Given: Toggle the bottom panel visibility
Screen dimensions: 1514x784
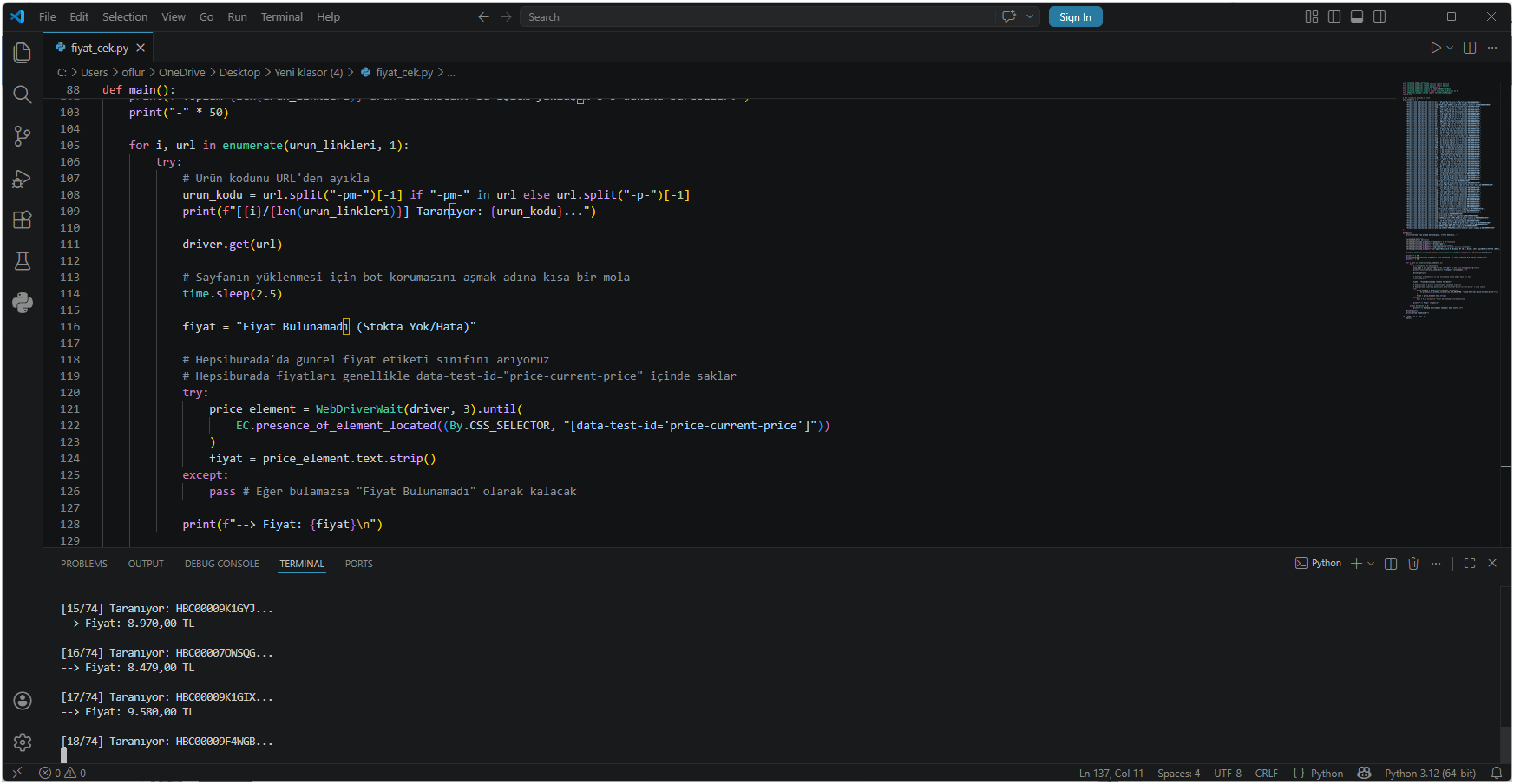Looking at the screenshot, I should 1357,16.
